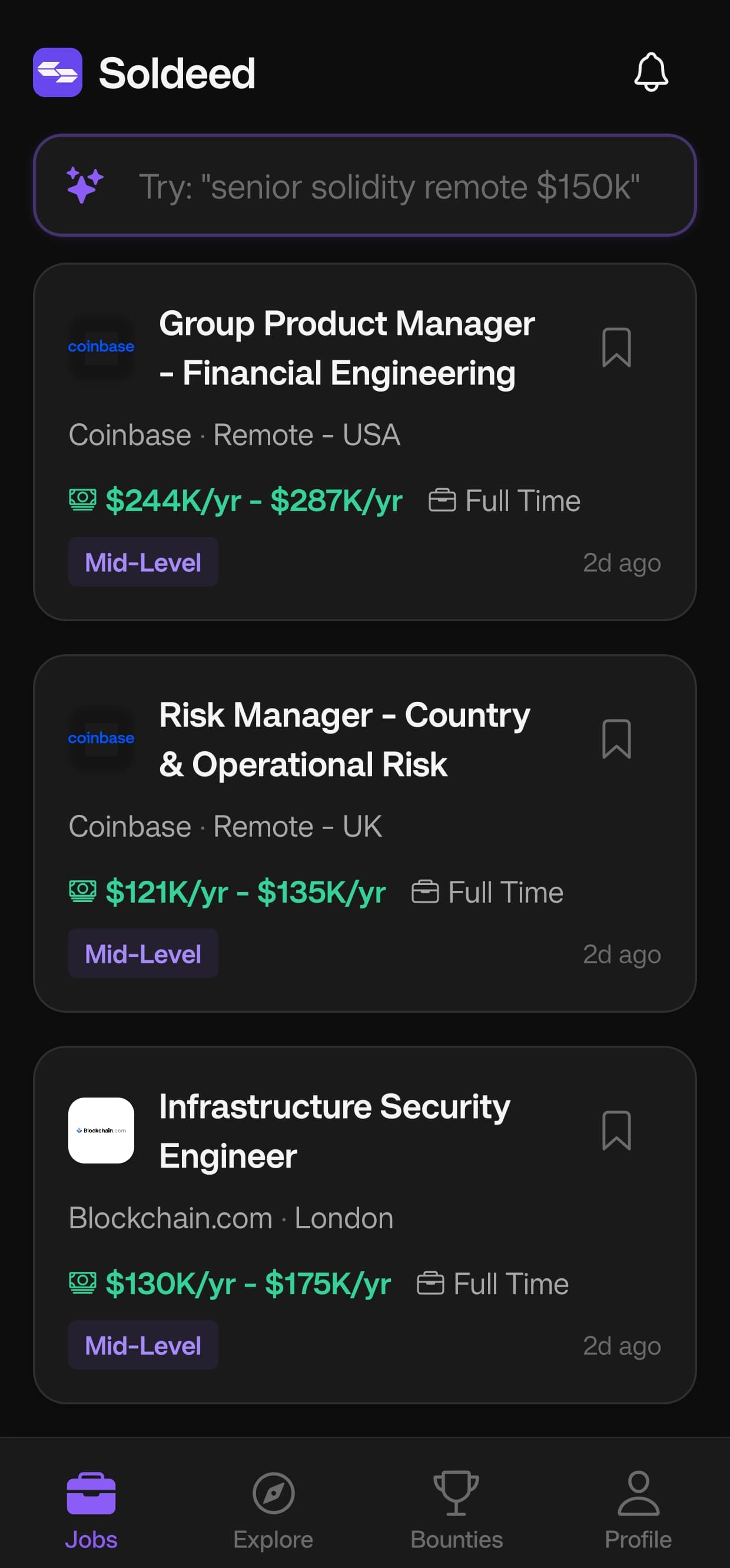Screen dimensions: 730x1568
Task: Click the Blockchain.com company logo
Action: (101, 1131)
